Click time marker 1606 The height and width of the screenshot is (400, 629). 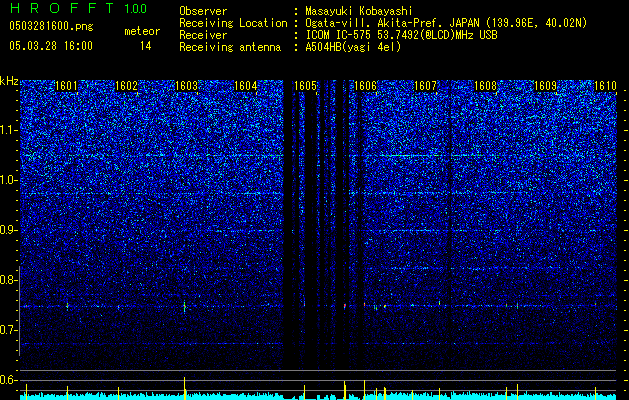pos(365,86)
